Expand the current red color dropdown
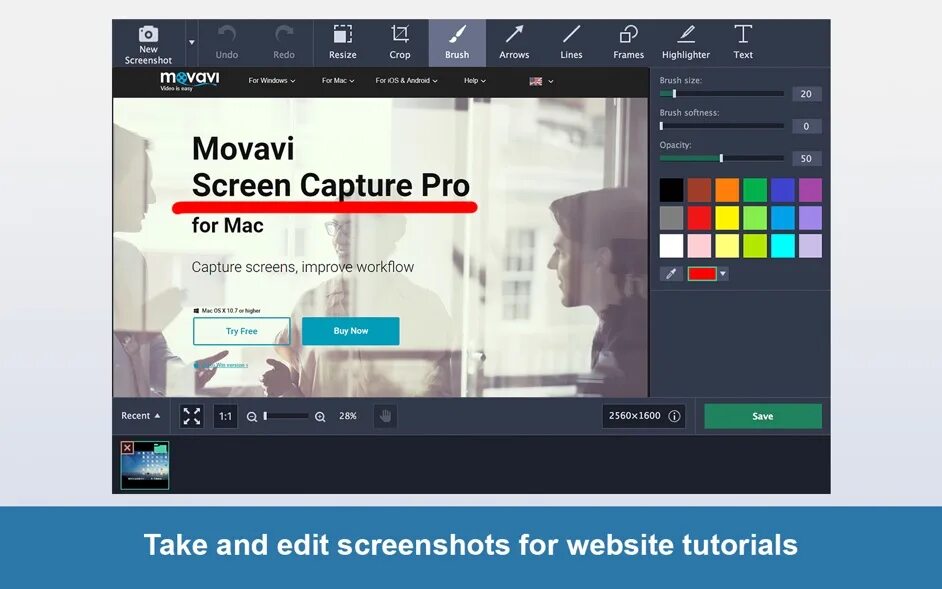The image size is (942, 589). 723,274
